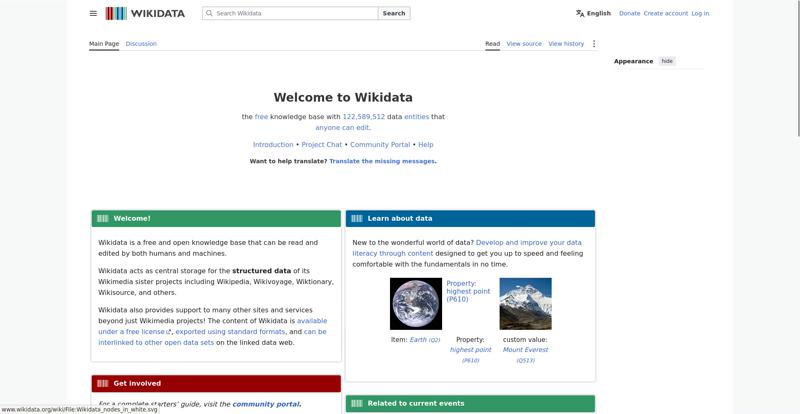This screenshot has width=800, height=414.
Task: Click the barcode icon in Welcome! header
Action: (x=103, y=218)
